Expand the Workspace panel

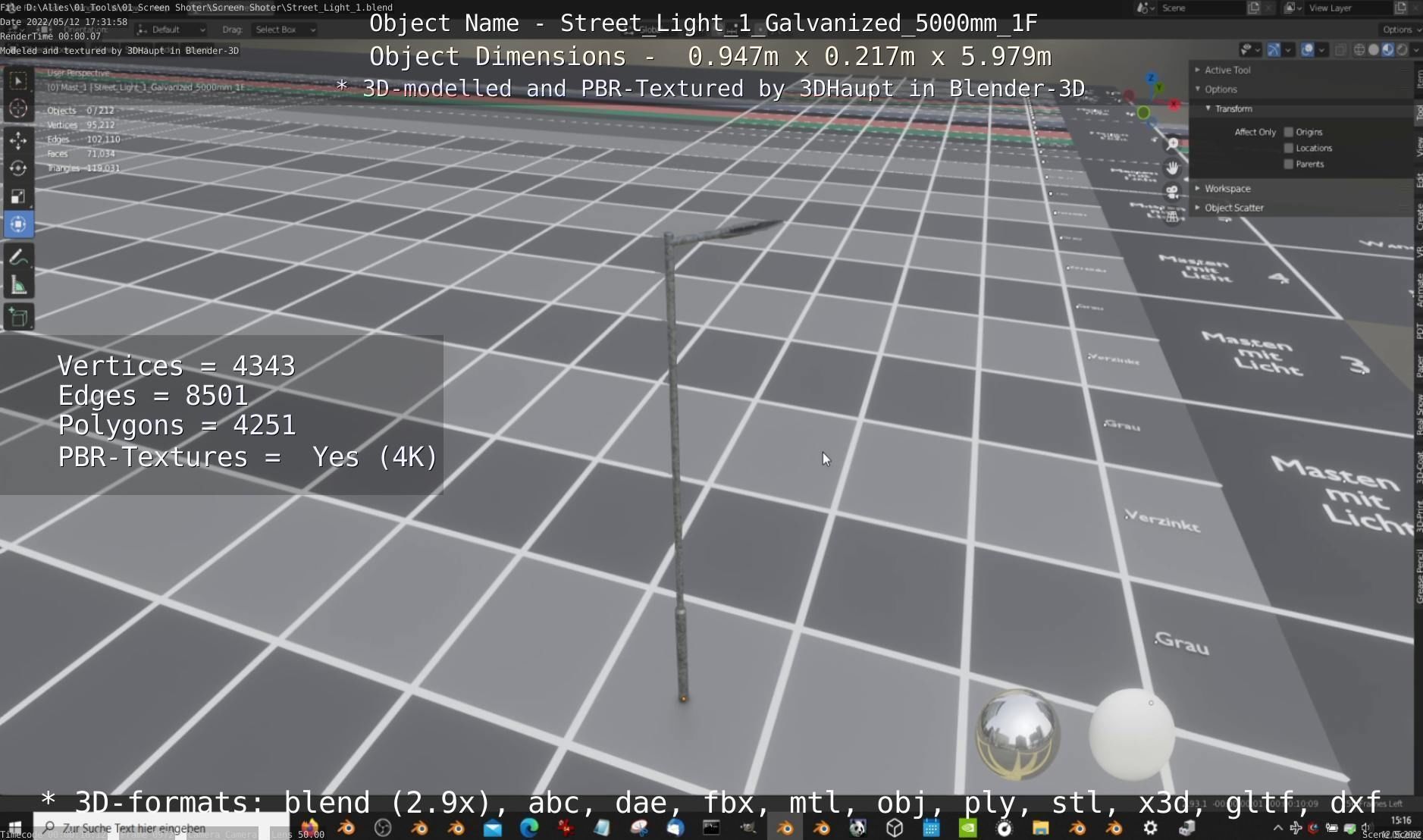click(1302, 189)
